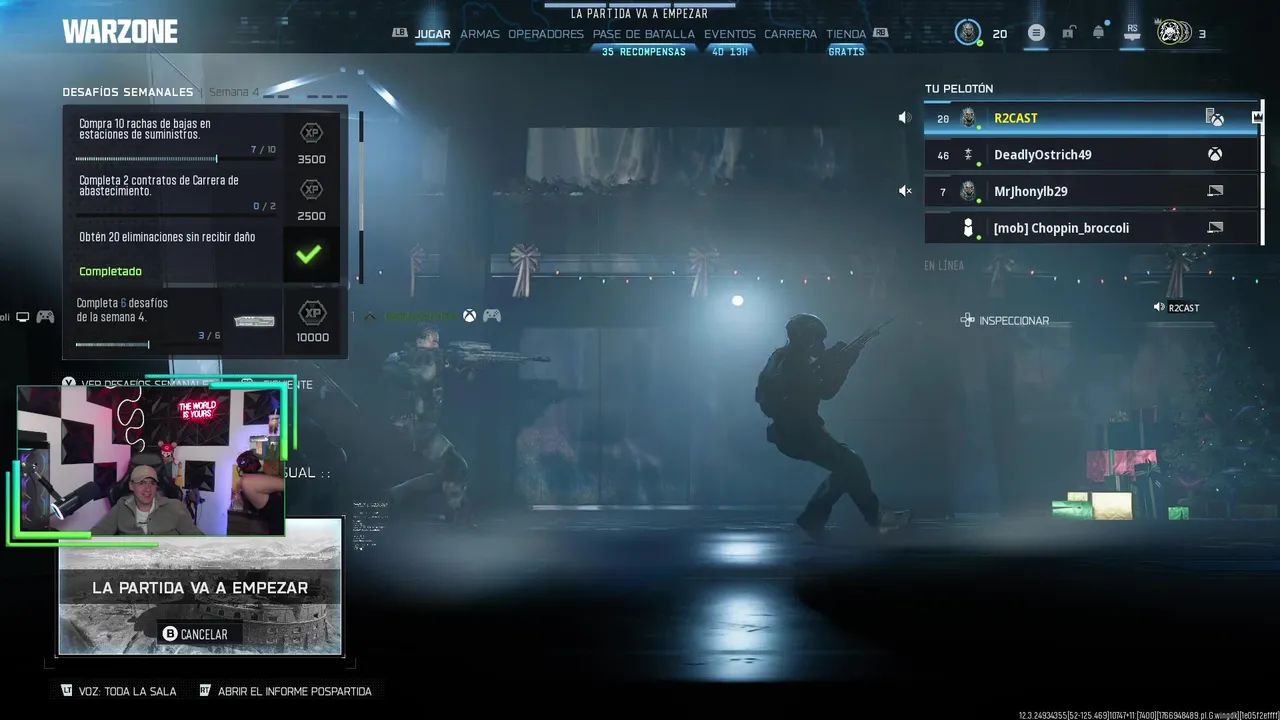
Task: Click the party leader crown icon
Action: (x=1257, y=117)
